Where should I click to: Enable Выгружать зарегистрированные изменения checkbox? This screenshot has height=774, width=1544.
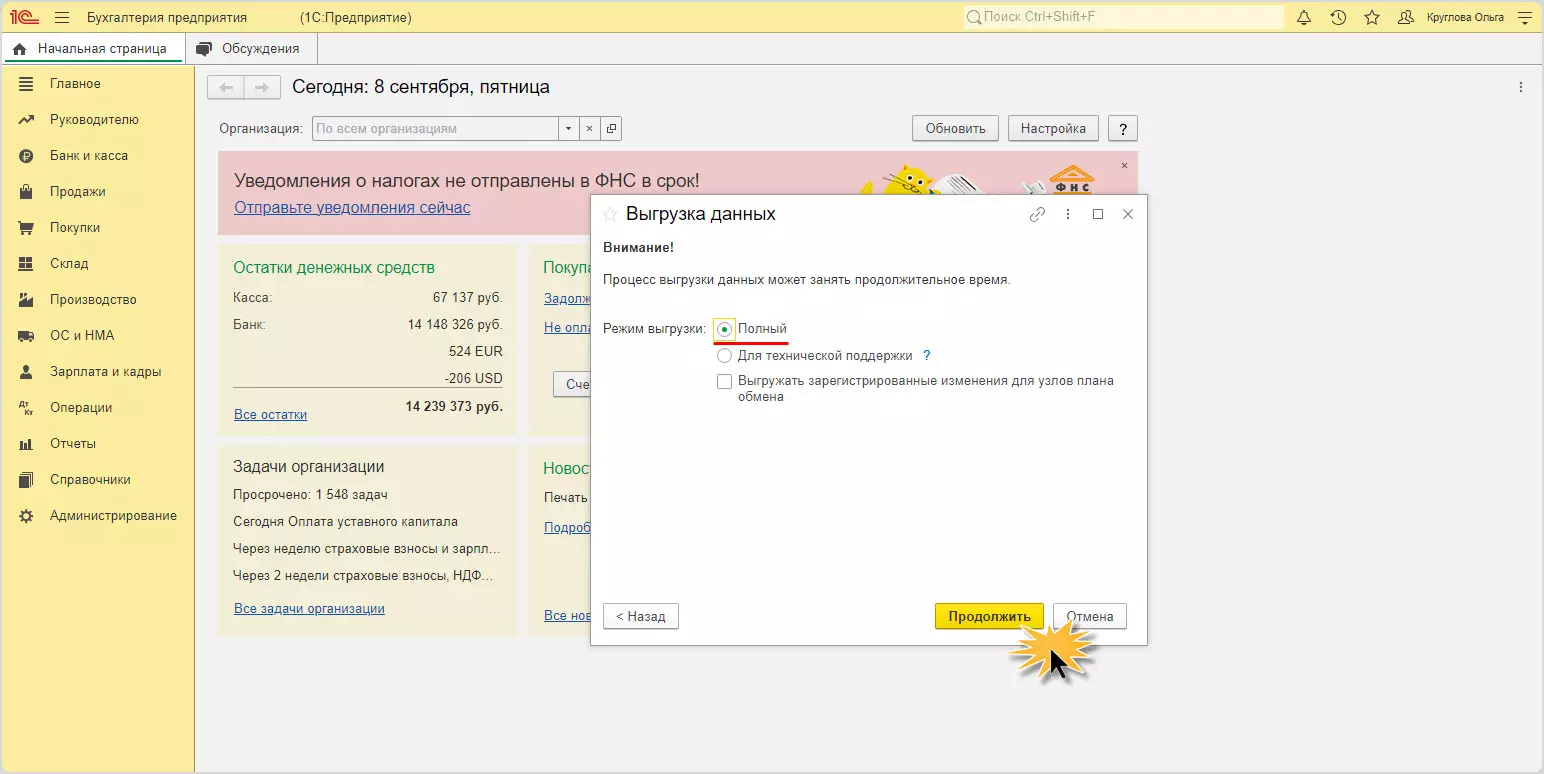tap(725, 381)
